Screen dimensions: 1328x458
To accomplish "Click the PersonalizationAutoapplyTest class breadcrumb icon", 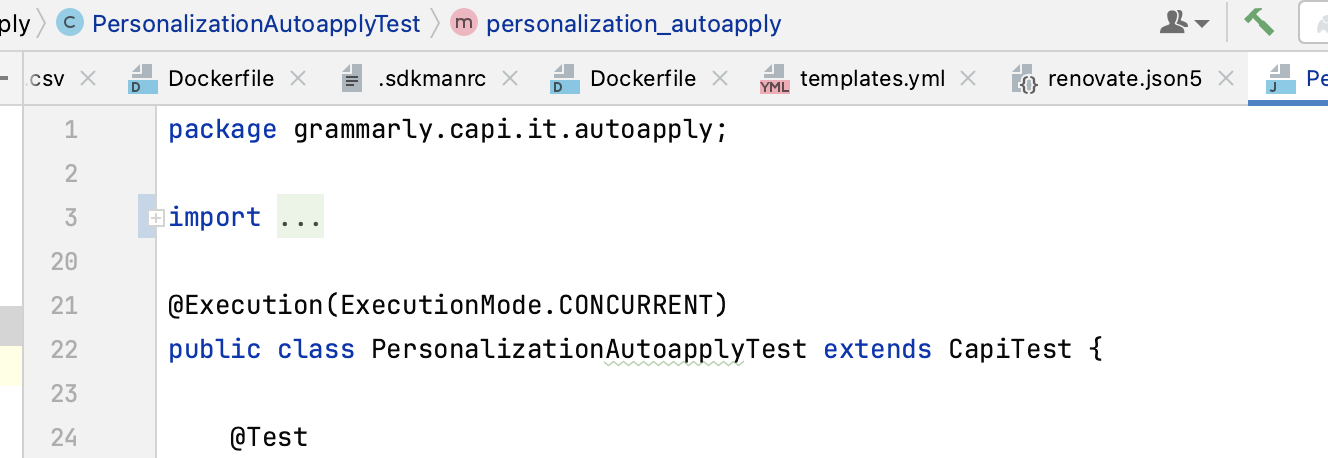I will click(70, 23).
